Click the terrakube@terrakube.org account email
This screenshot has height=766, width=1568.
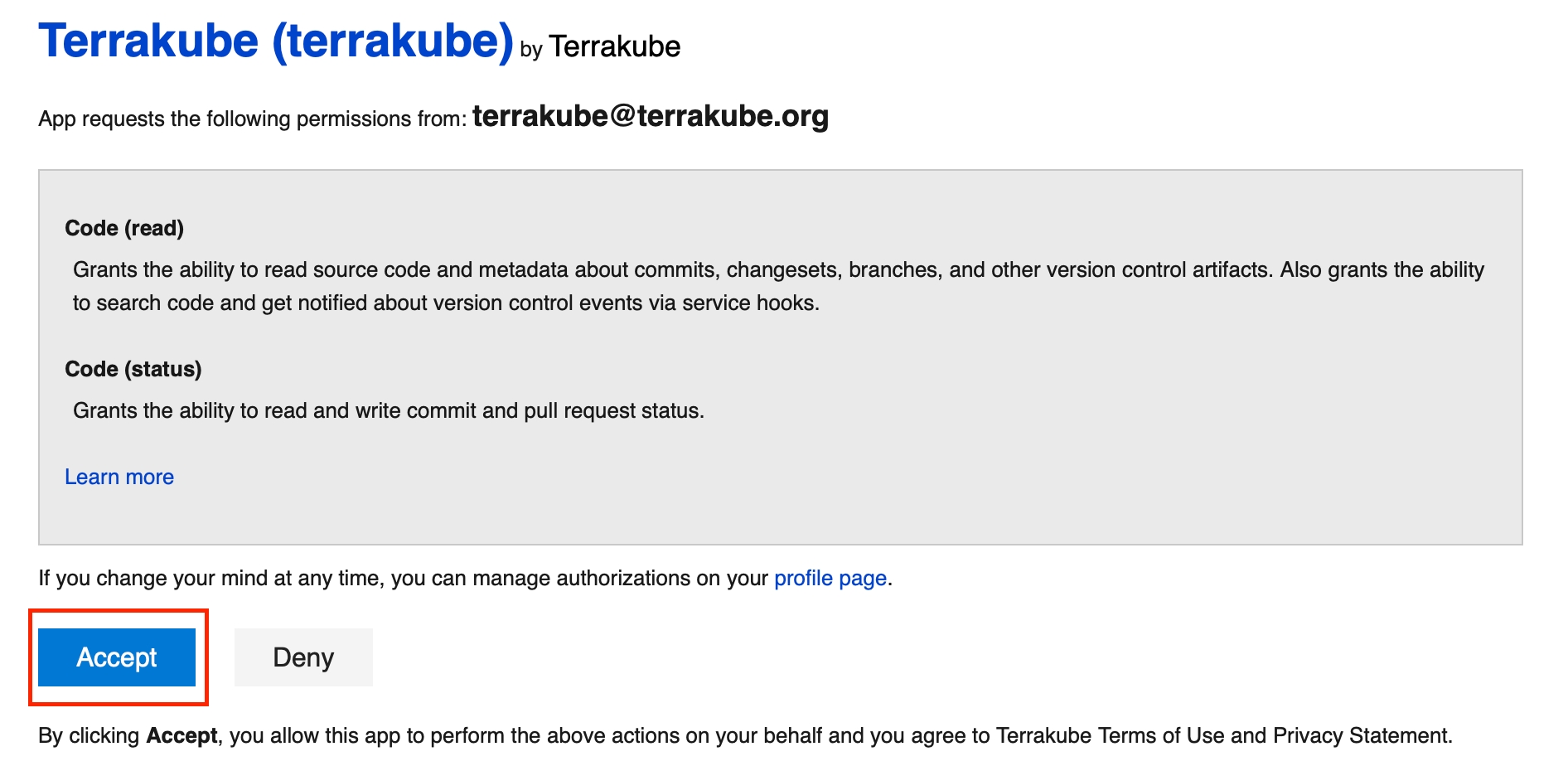tap(651, 116)
